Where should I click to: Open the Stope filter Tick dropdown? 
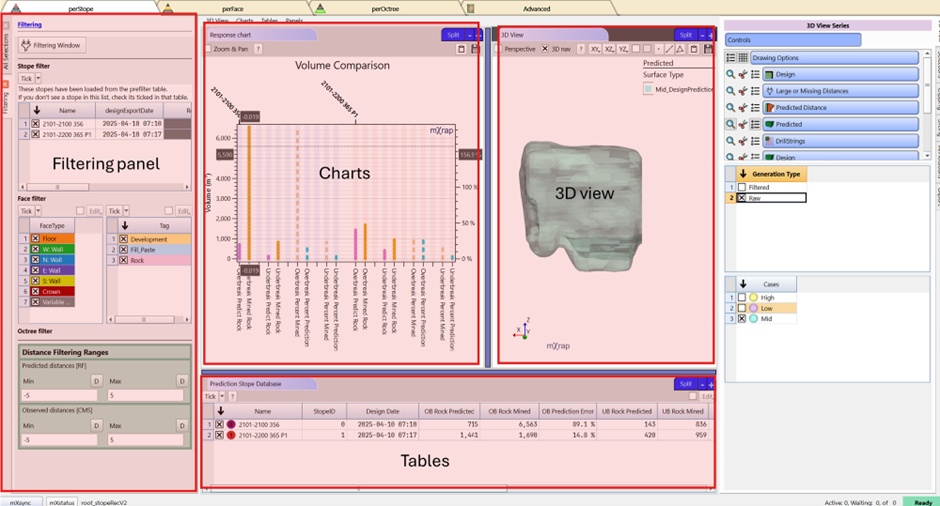[x=38, y=79]
